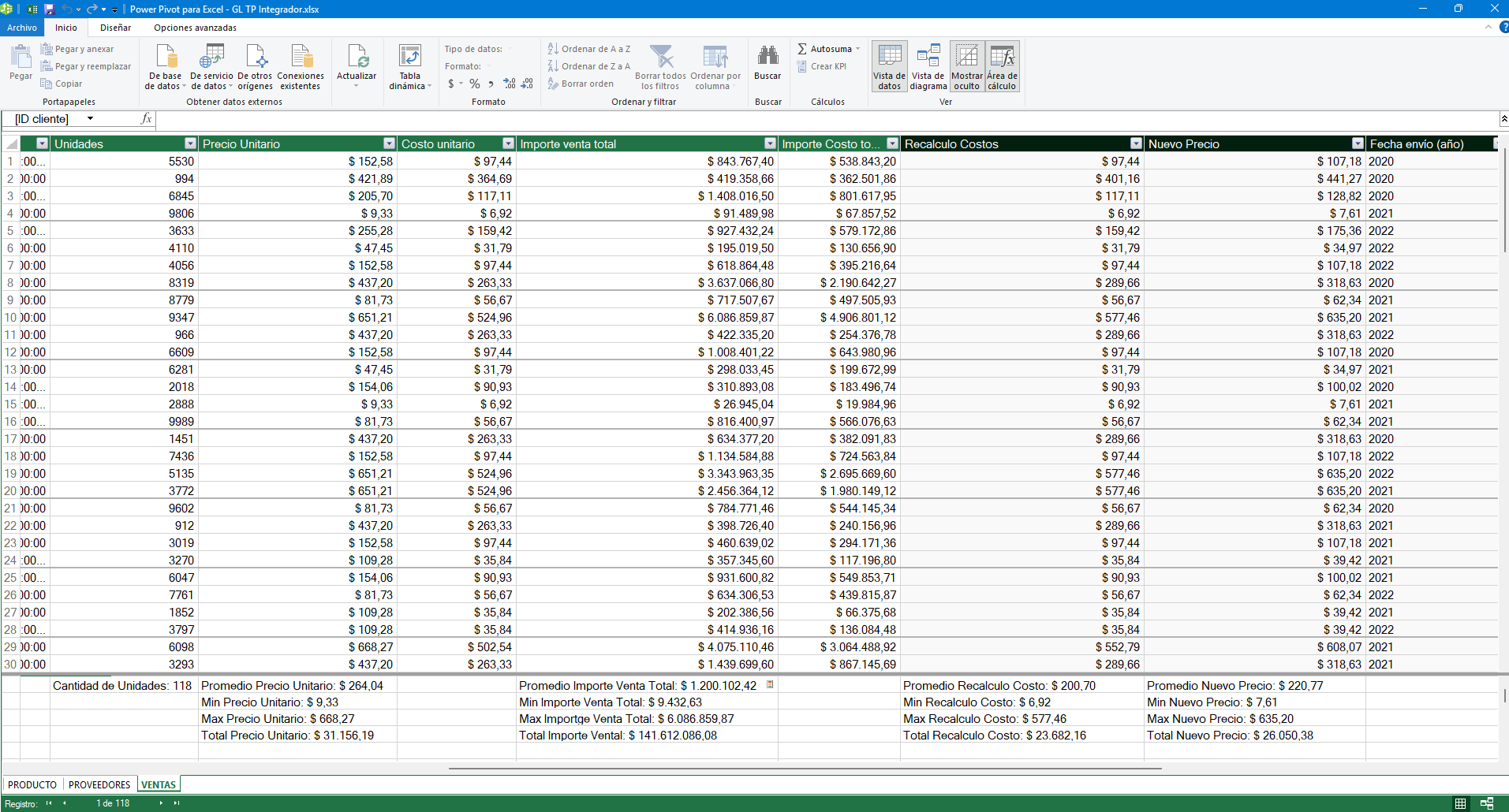Image resolution: width=1509 pixels, height=812 pixels.
Task: Sort with Ordenar de A a Z
Action: (589, 49)
